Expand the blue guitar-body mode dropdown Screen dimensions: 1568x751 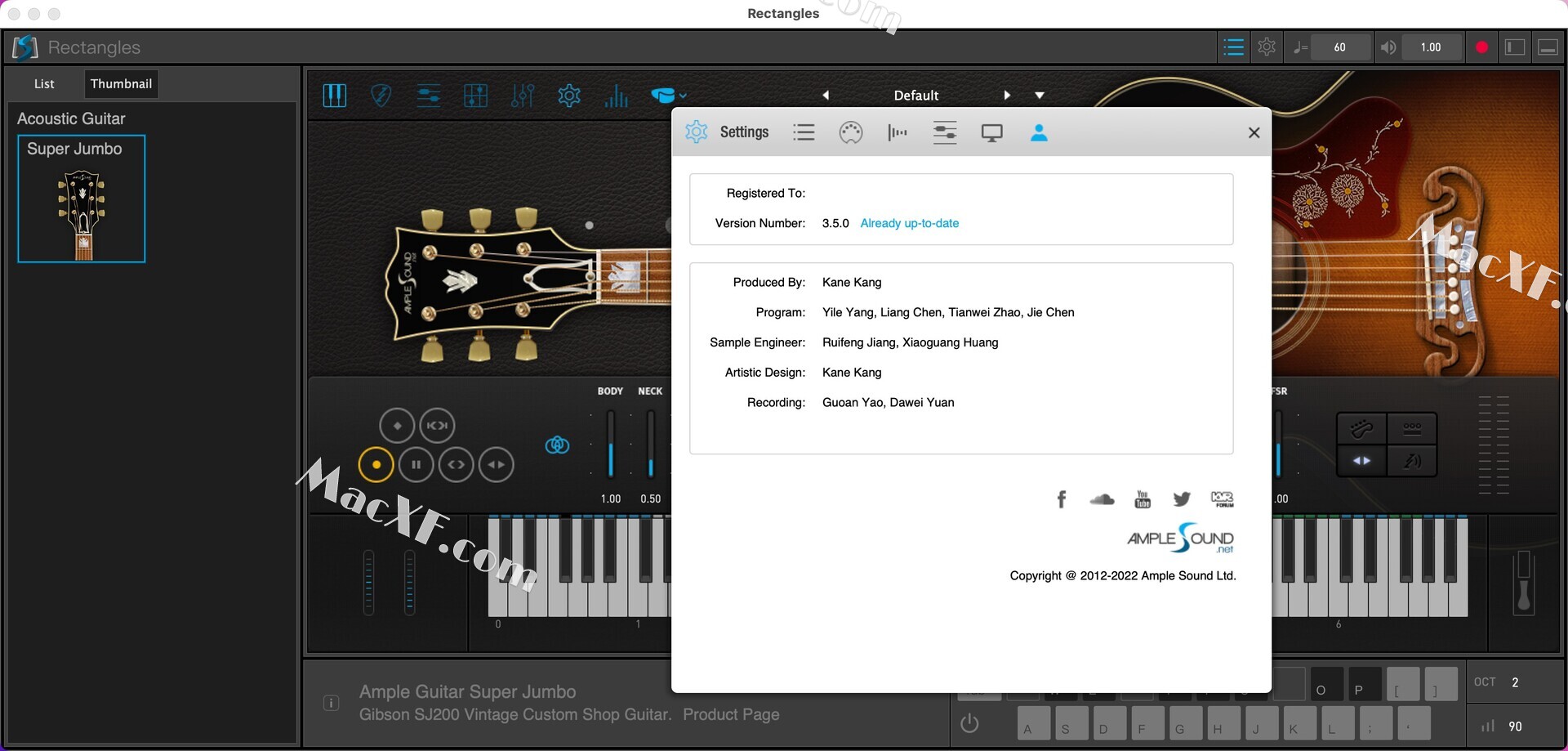[x=669, y=96]
